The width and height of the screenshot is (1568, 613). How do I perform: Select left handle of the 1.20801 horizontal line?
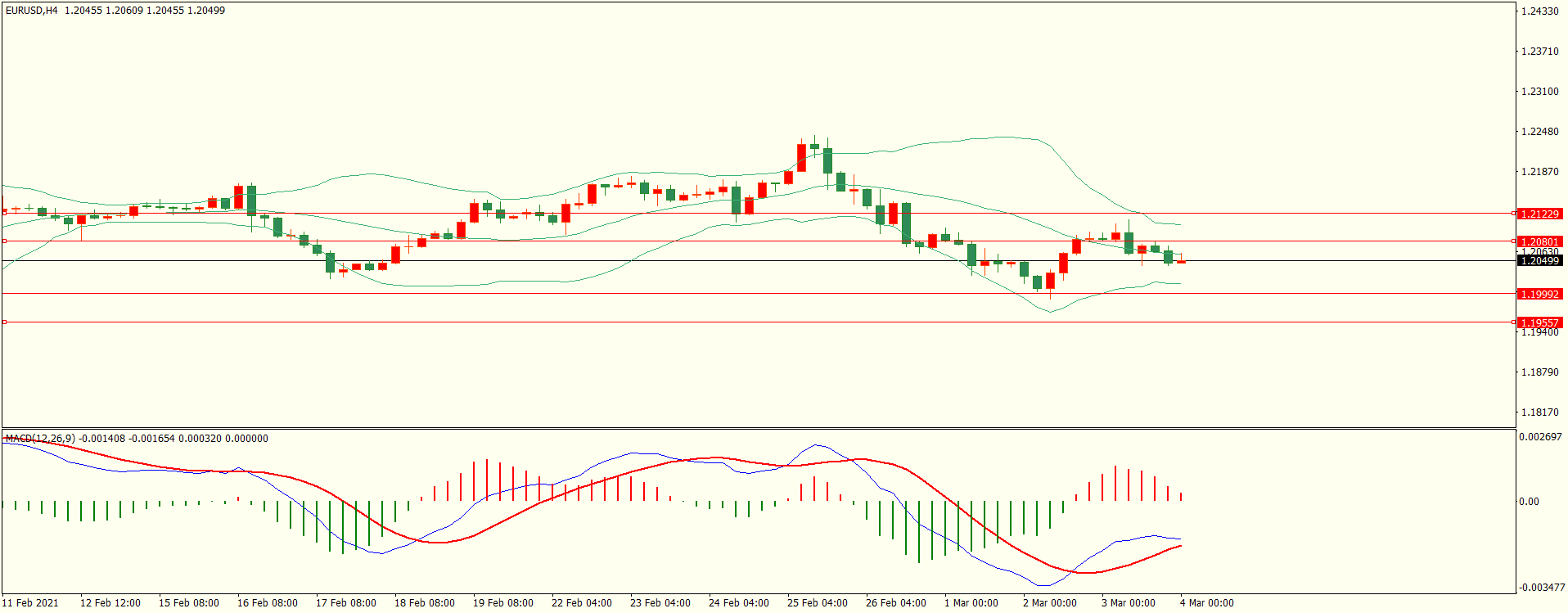tap(4, 241)
